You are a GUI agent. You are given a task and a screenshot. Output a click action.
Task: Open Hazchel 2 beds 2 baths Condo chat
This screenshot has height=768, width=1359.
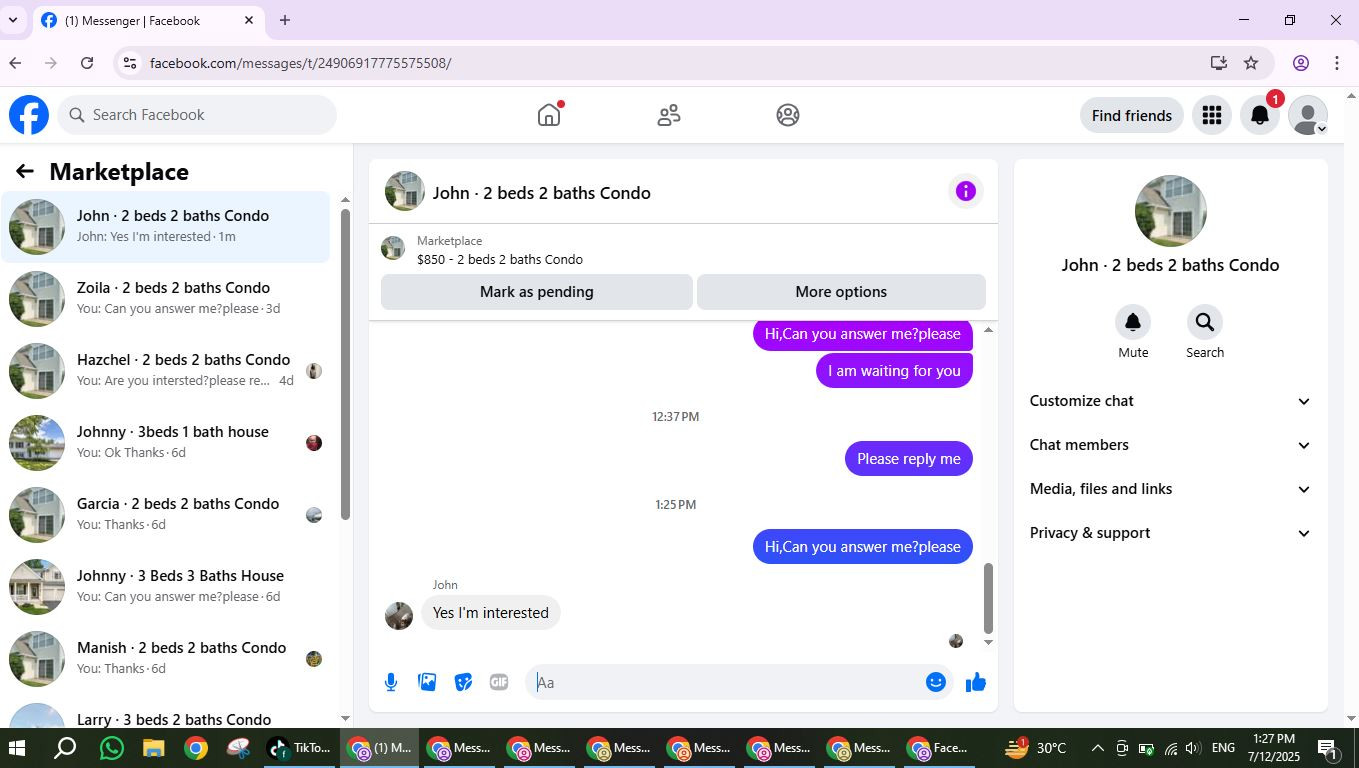[x=165, y=371]
